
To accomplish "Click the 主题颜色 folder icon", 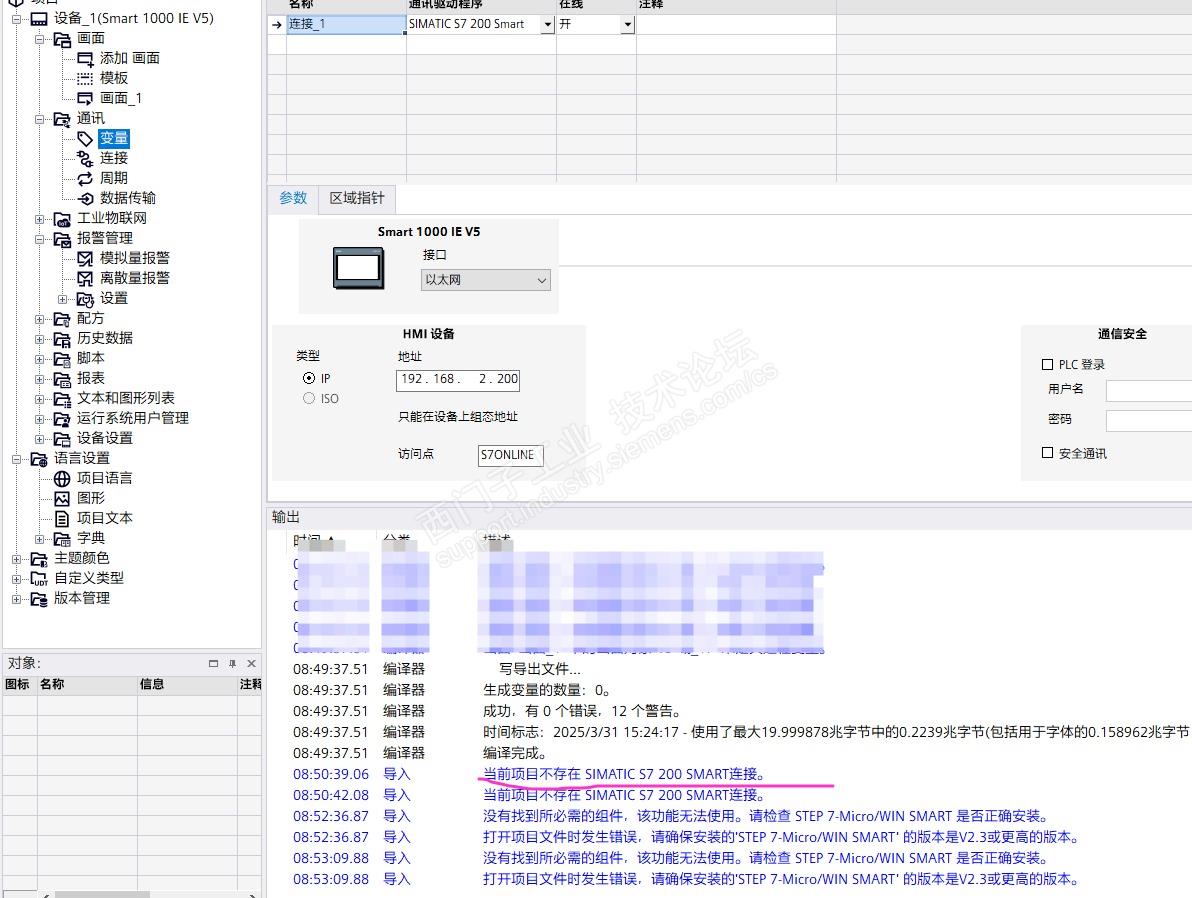I will 39,558.
